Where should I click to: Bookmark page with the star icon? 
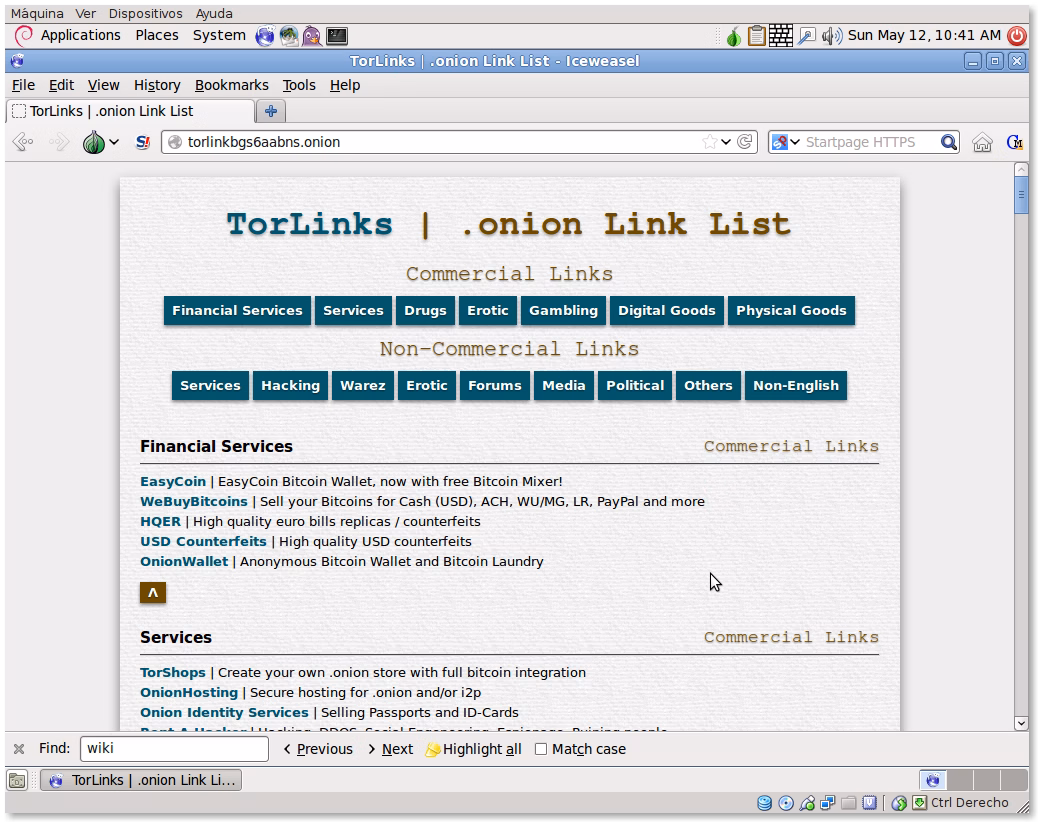[710, 142]
